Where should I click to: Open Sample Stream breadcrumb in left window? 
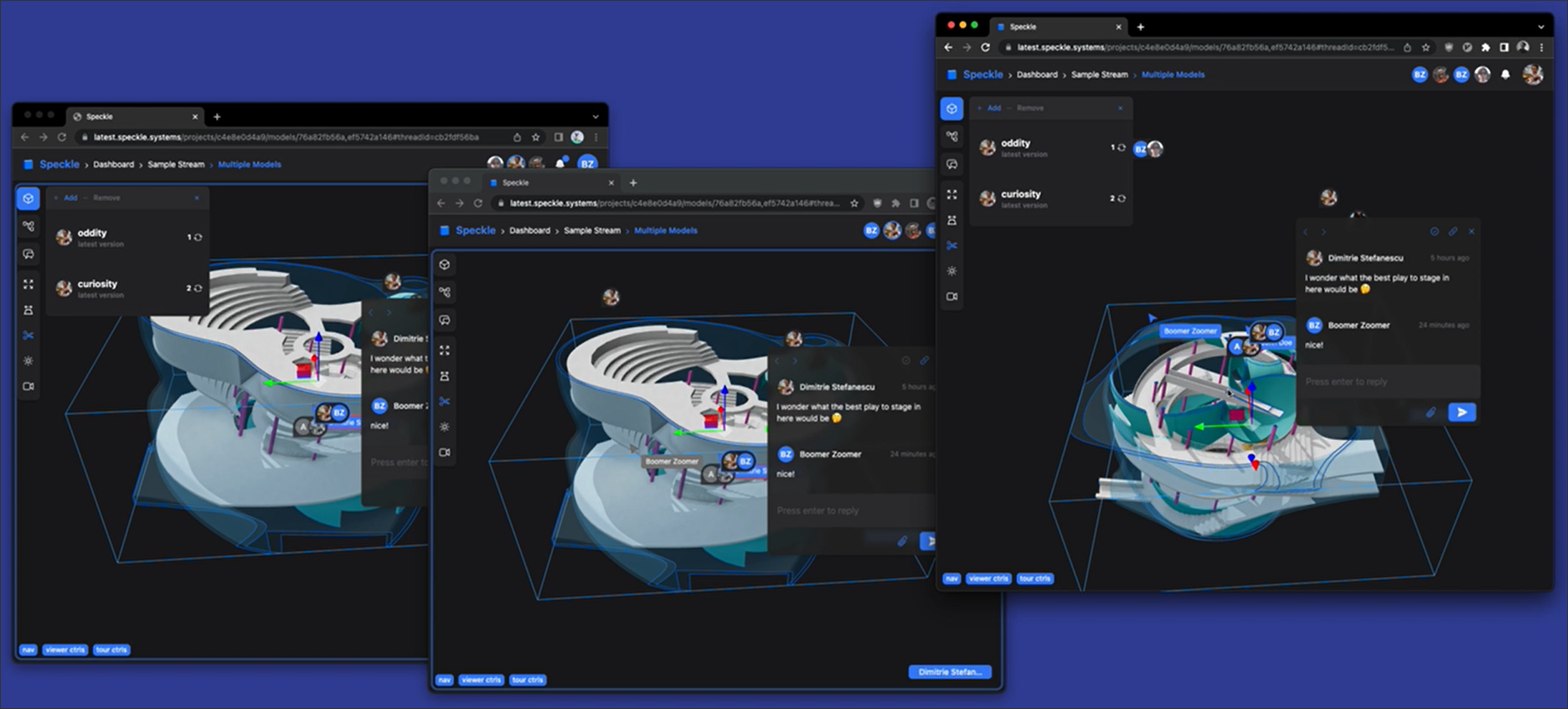(x=176, y=164)
